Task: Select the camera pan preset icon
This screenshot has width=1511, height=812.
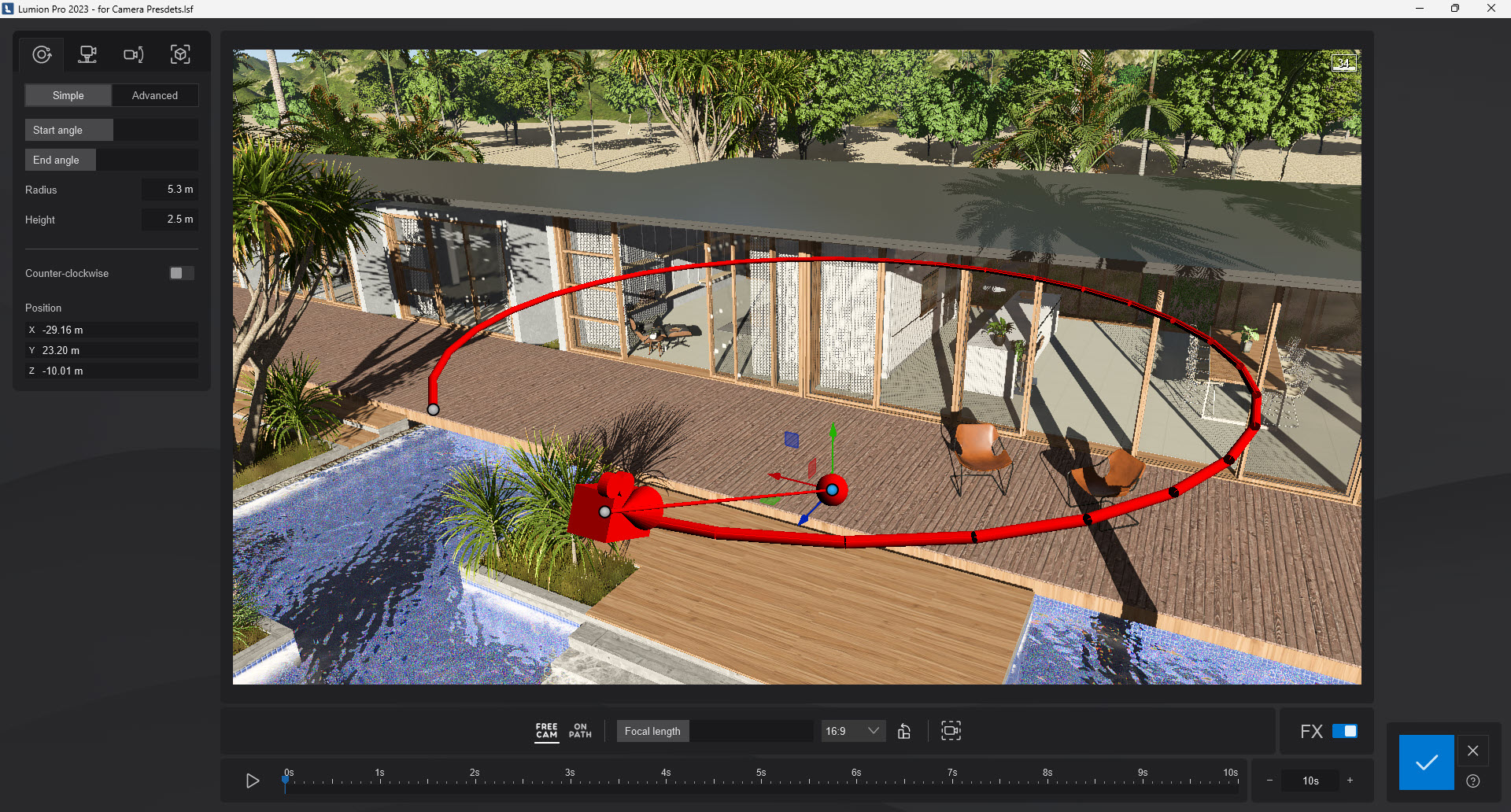Action: (x=134, y=54)
